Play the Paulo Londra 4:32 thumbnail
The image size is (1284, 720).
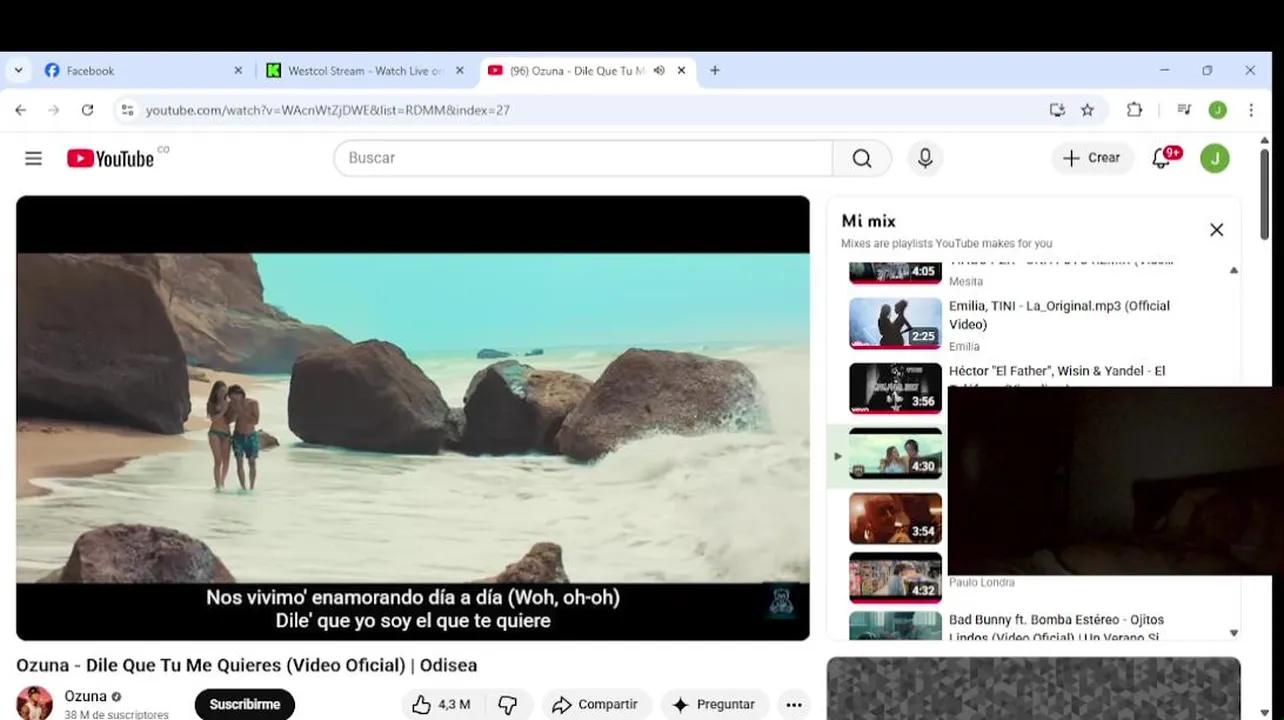click(x=895, y=578)
